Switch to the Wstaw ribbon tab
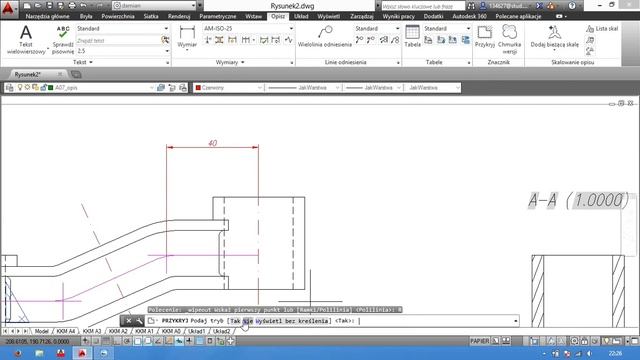640x360 pixels. click(x=253, y=16)
